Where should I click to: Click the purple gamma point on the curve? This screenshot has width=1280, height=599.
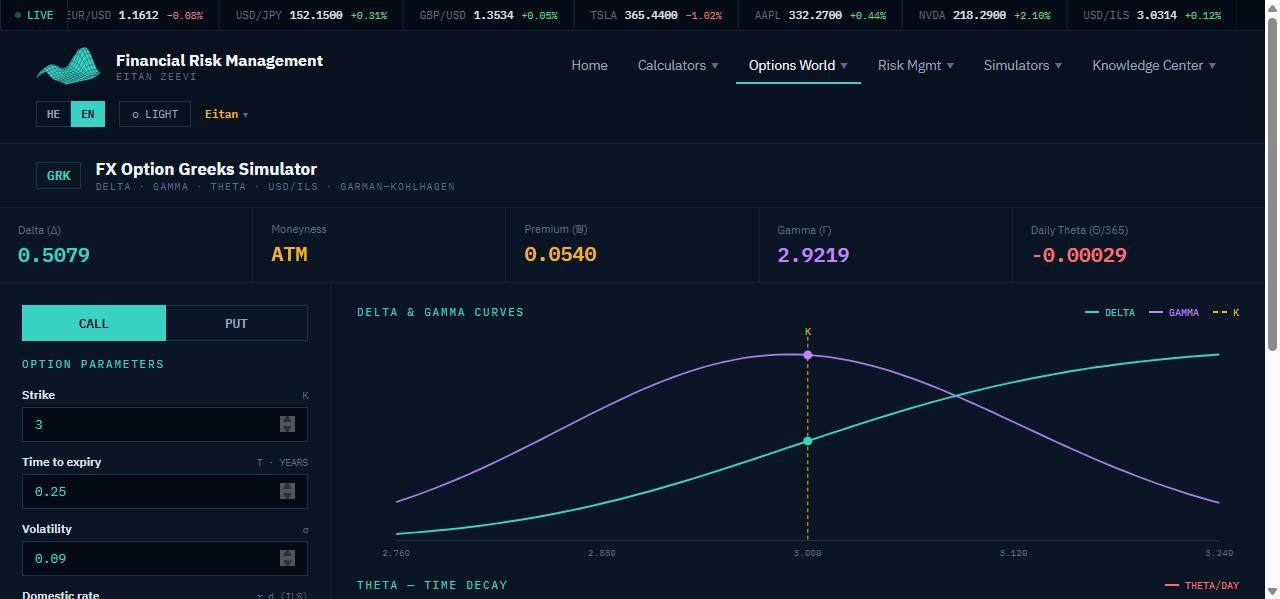pos(807,355)
